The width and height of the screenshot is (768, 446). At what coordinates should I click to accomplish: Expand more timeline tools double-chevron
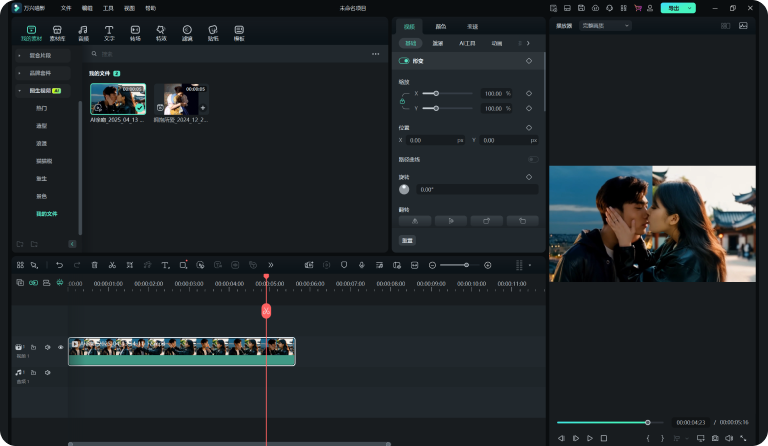(x=270, y=265)
